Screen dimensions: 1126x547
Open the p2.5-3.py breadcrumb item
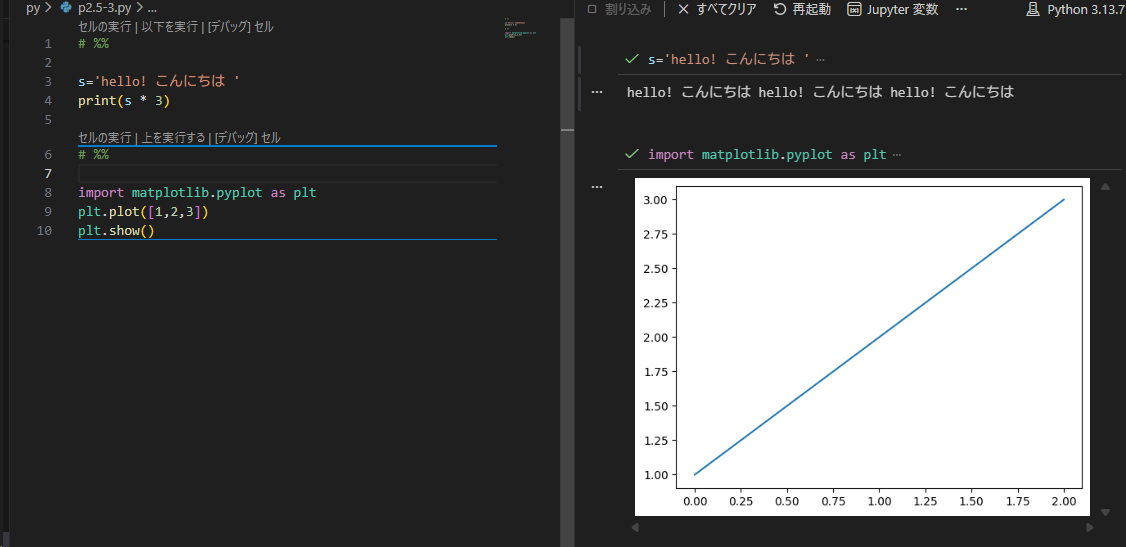(104, 7)
